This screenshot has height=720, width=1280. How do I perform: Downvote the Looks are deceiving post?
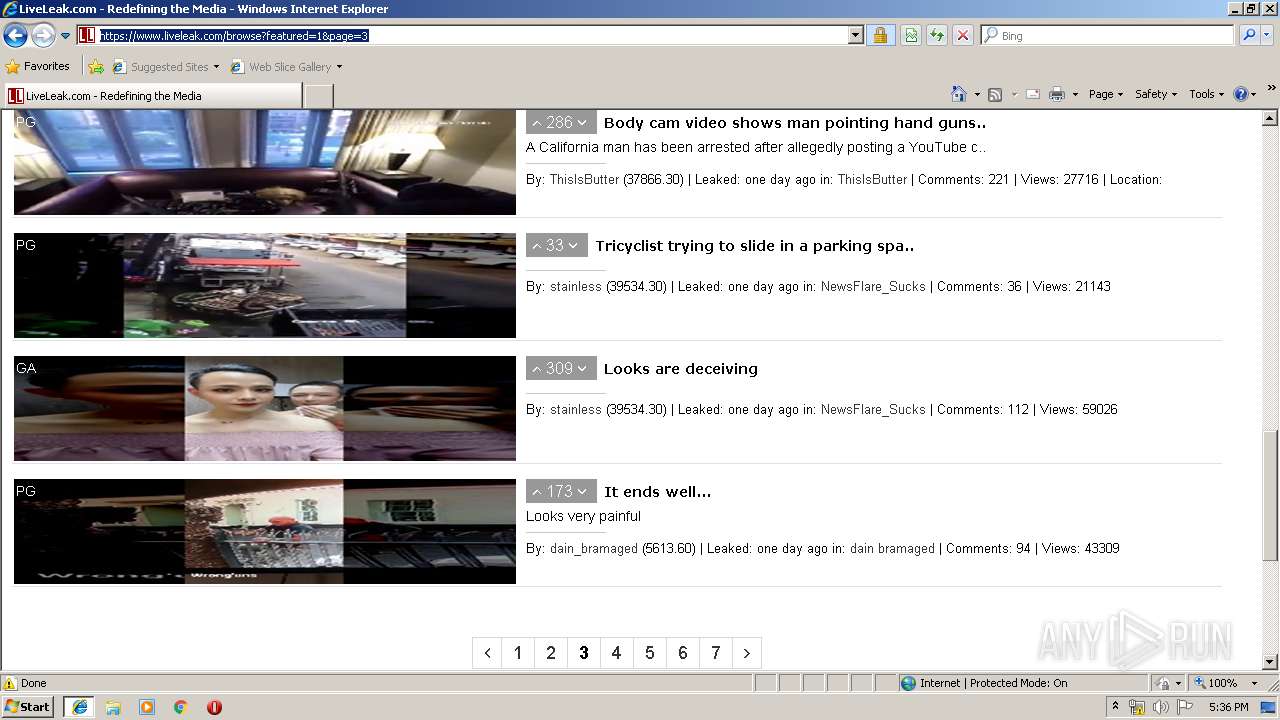(582, 369)
